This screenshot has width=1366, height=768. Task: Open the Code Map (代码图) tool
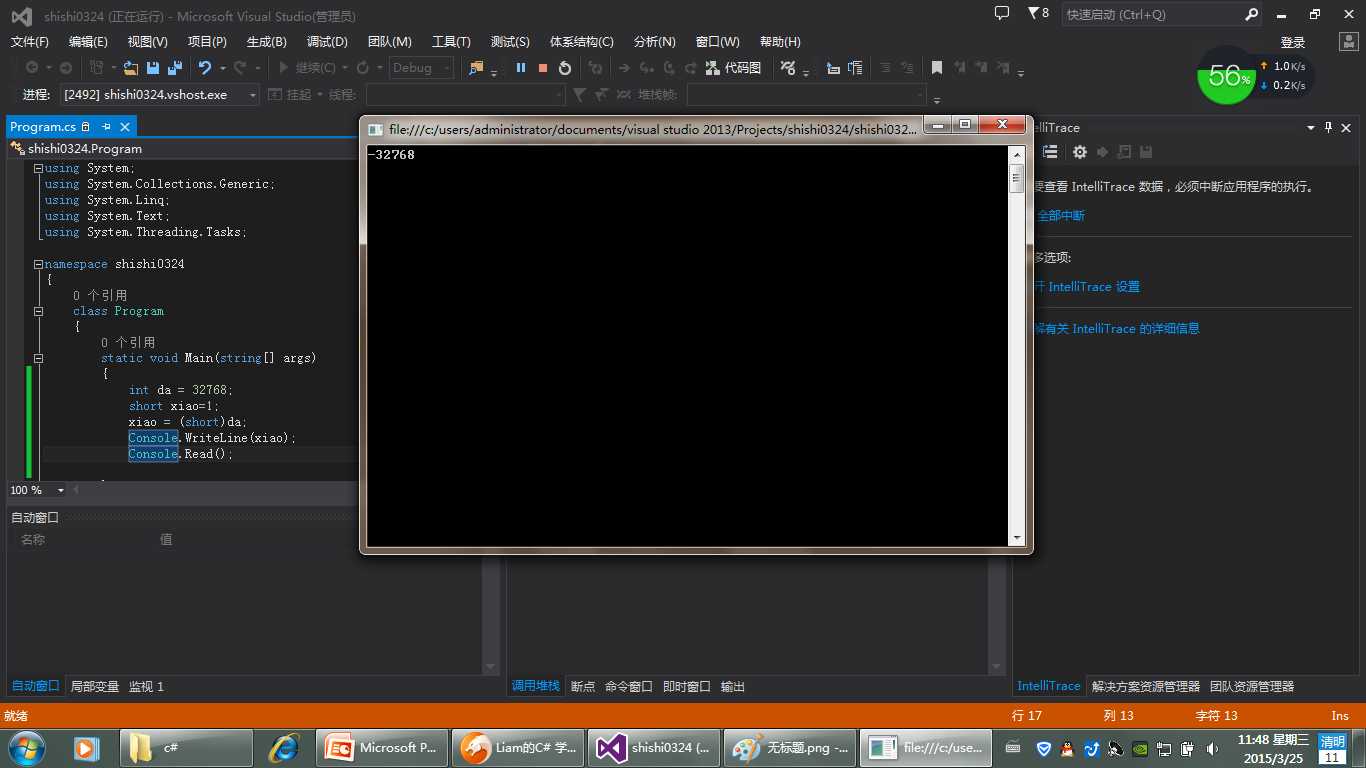point(733,68)
